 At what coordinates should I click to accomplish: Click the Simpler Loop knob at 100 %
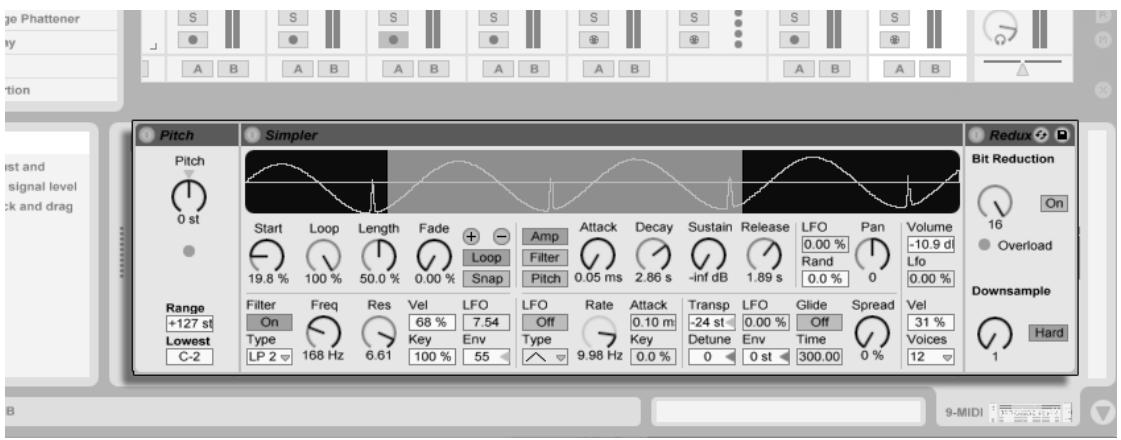pos(322,254)
